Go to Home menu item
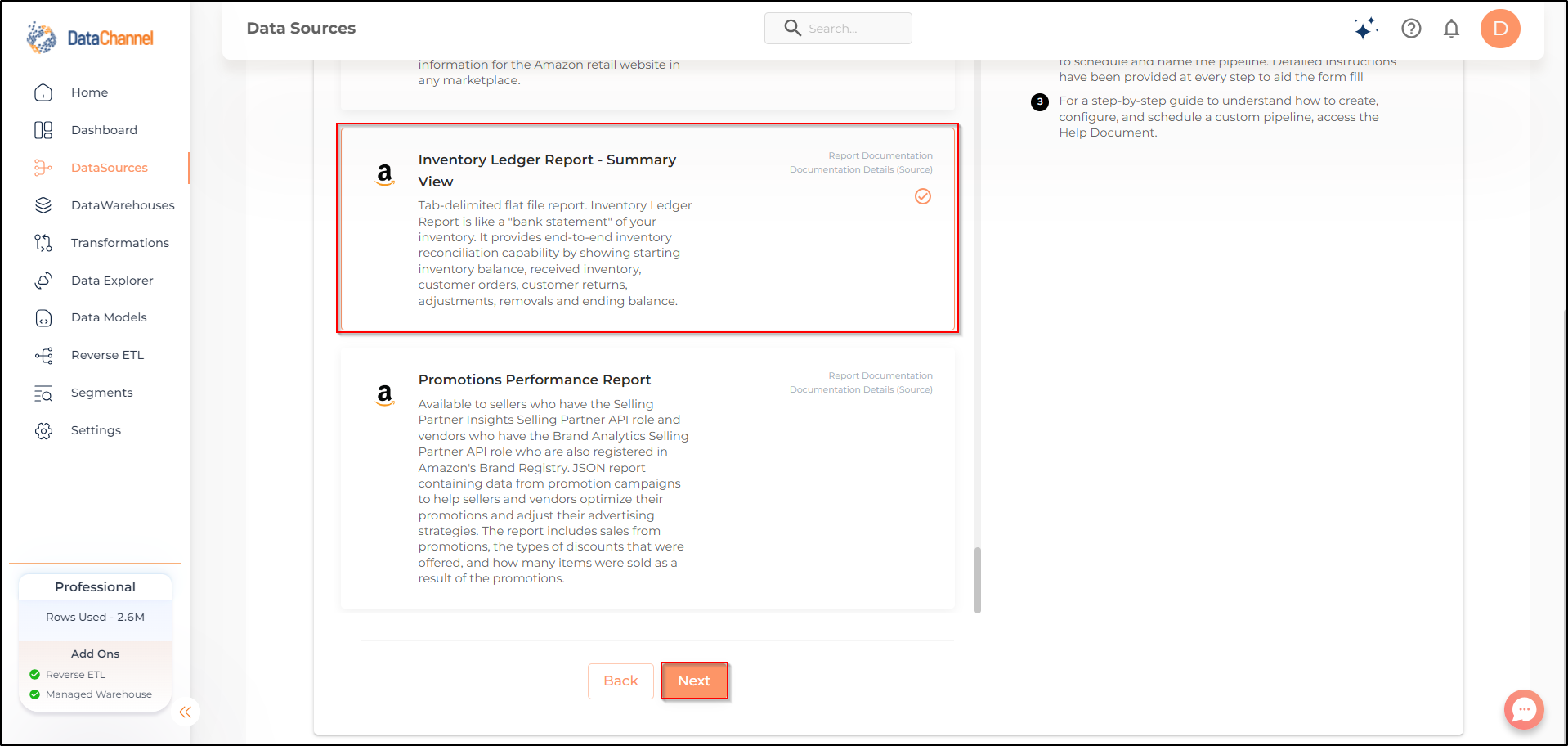 pos(89,92)
